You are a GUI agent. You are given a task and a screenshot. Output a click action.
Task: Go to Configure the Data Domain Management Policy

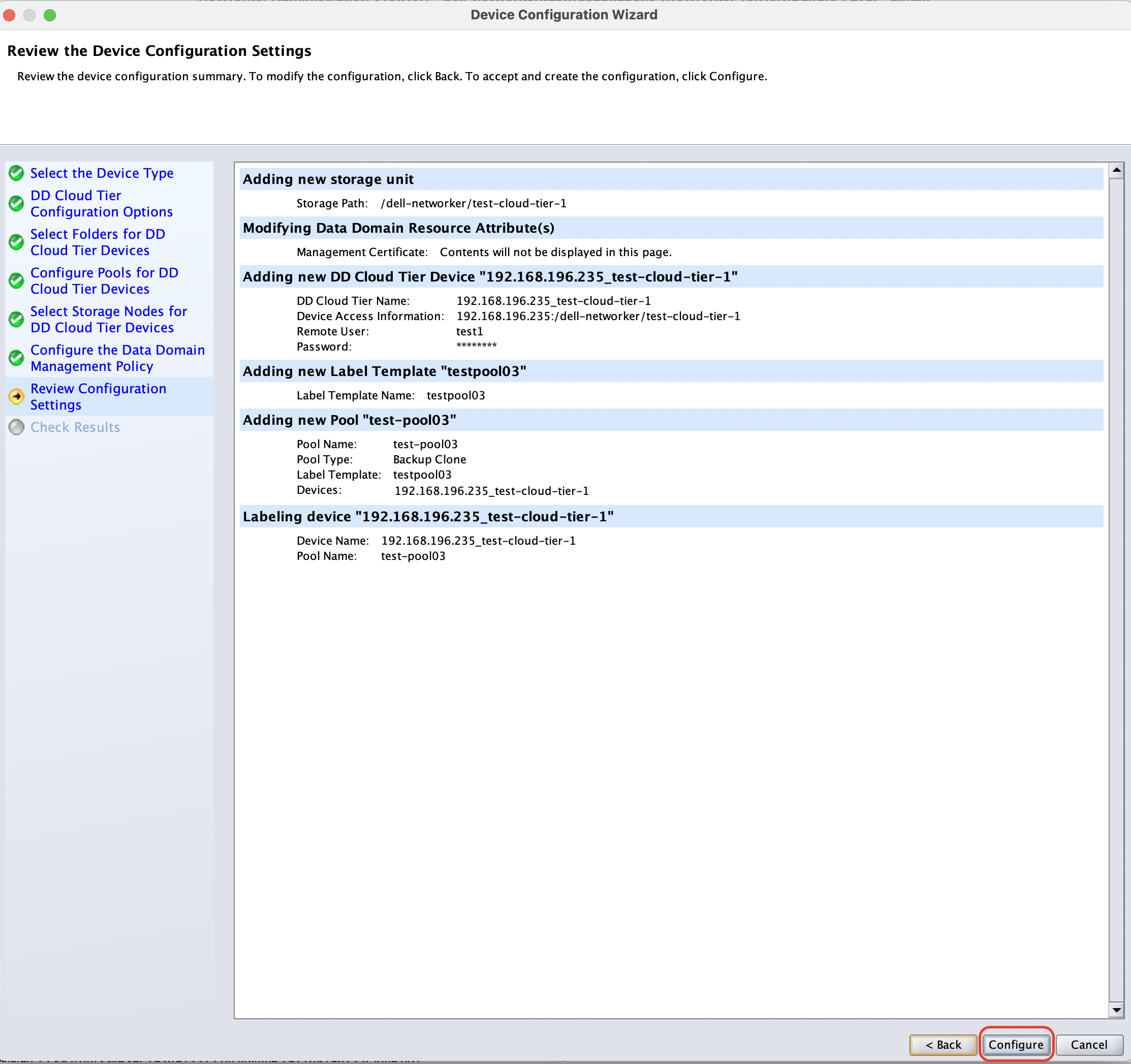pos(117,358)
